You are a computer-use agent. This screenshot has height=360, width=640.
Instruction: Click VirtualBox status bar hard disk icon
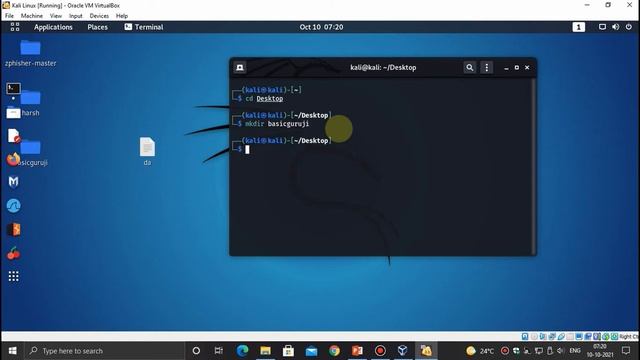[x=525, y=337]
